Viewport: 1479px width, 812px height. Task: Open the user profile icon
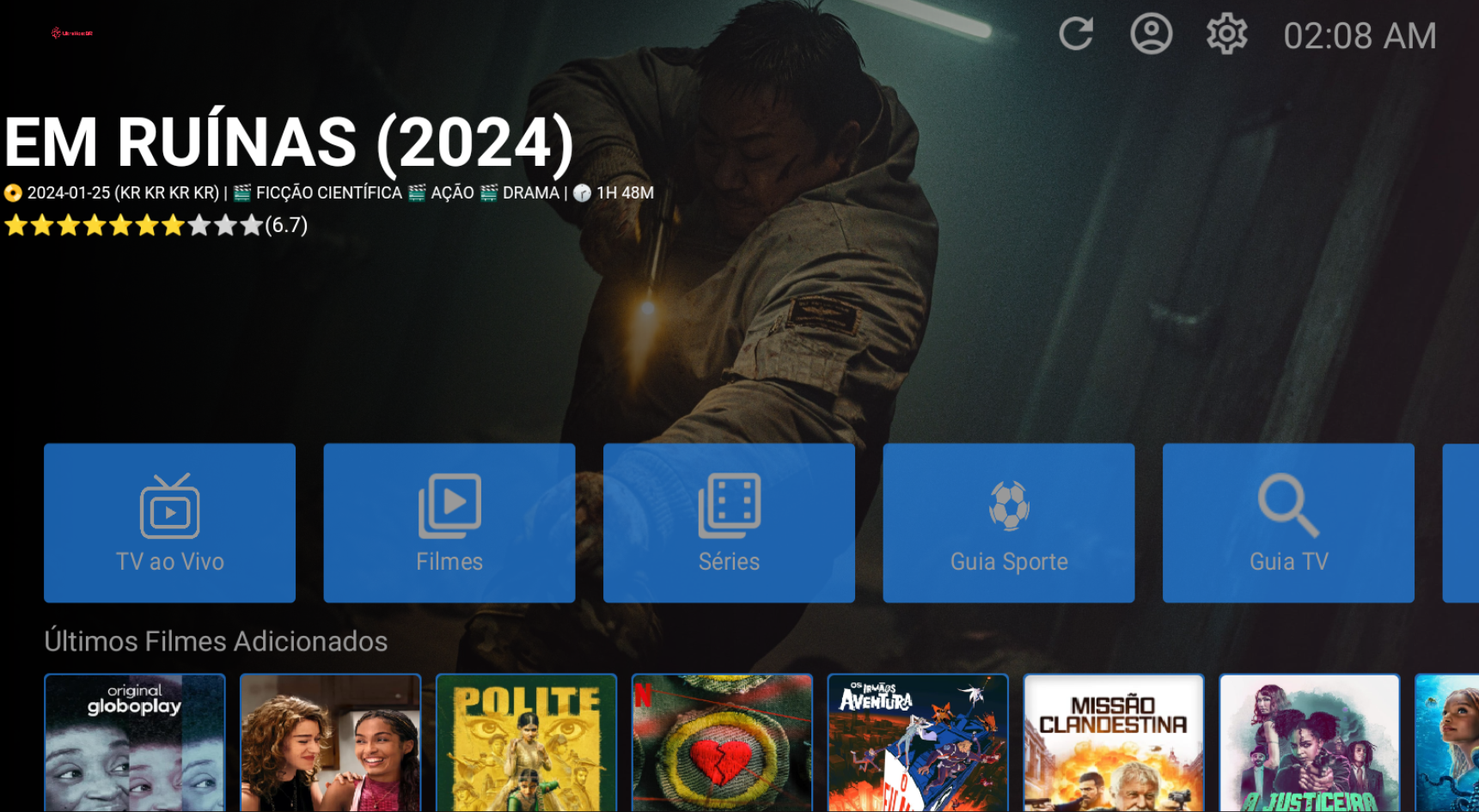[x=1151, y=35]
